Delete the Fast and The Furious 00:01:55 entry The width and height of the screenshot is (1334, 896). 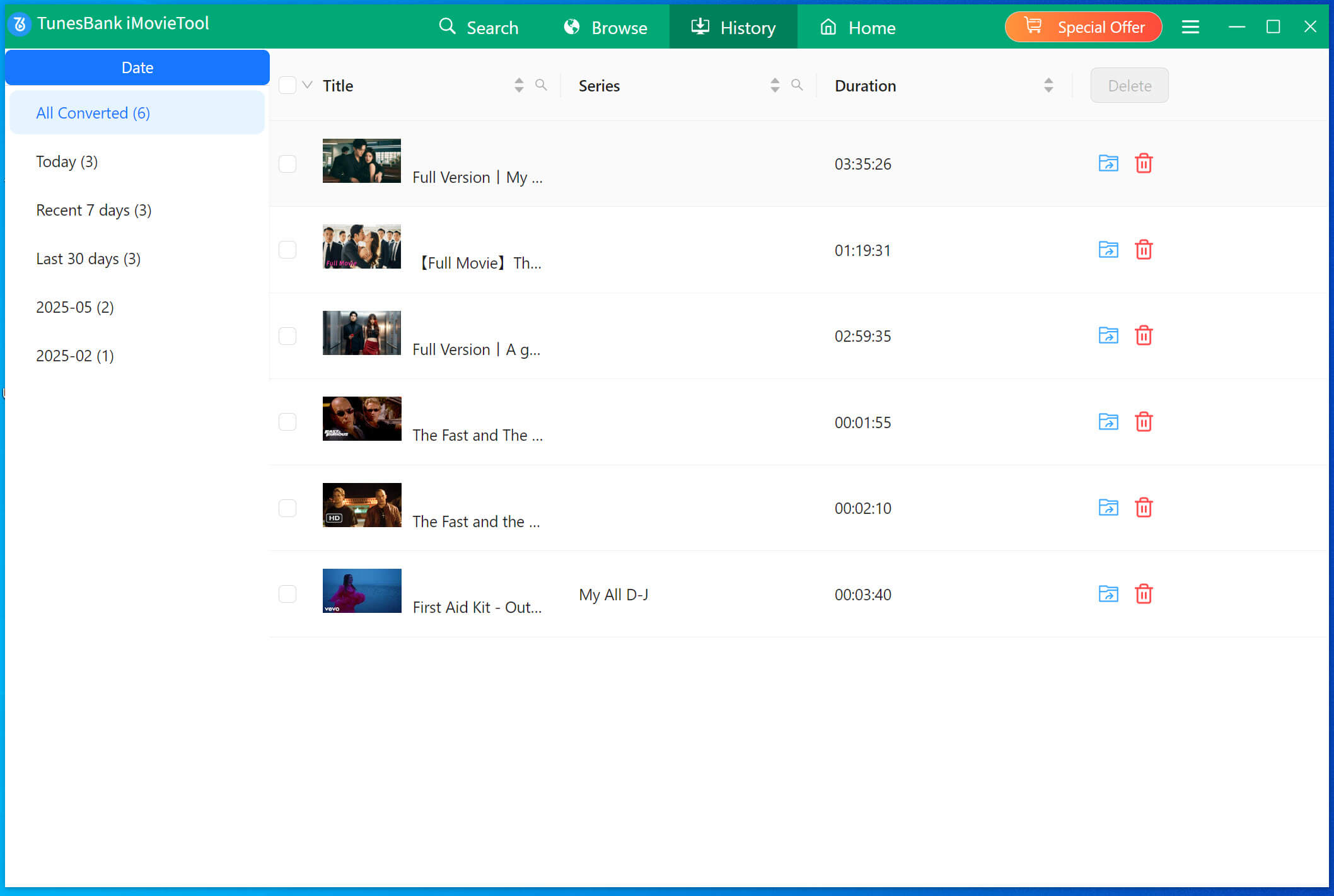(x=1144, y=422)
